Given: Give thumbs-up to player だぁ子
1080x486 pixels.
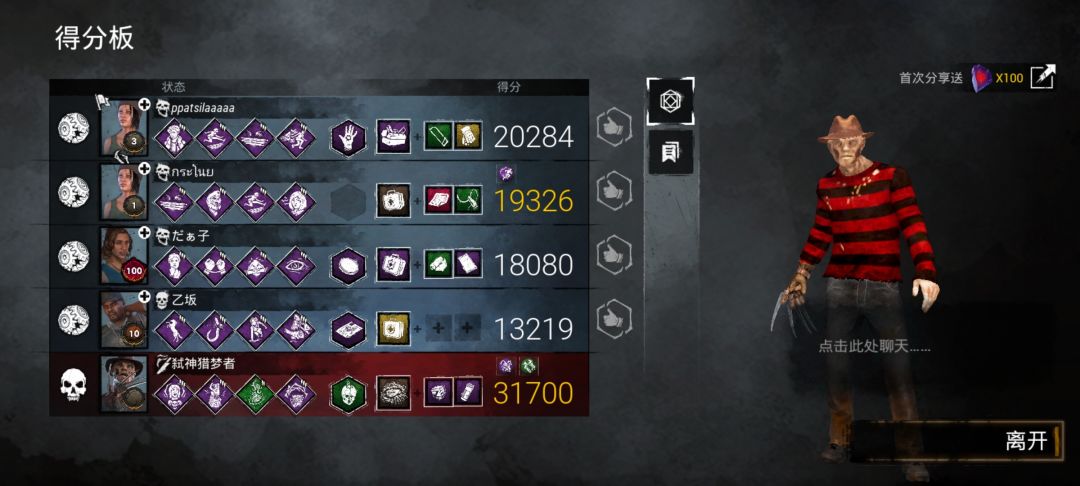Looking at the screenshot, I should [614, 255].
